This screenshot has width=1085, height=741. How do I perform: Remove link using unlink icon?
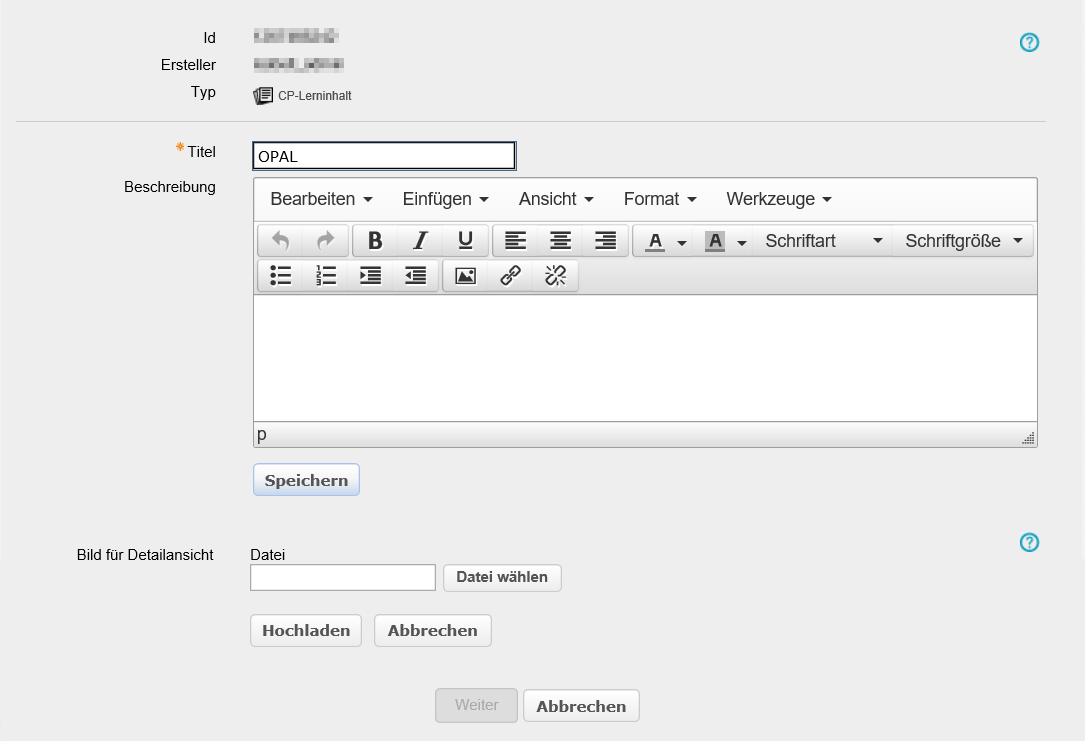click(555, 276)
